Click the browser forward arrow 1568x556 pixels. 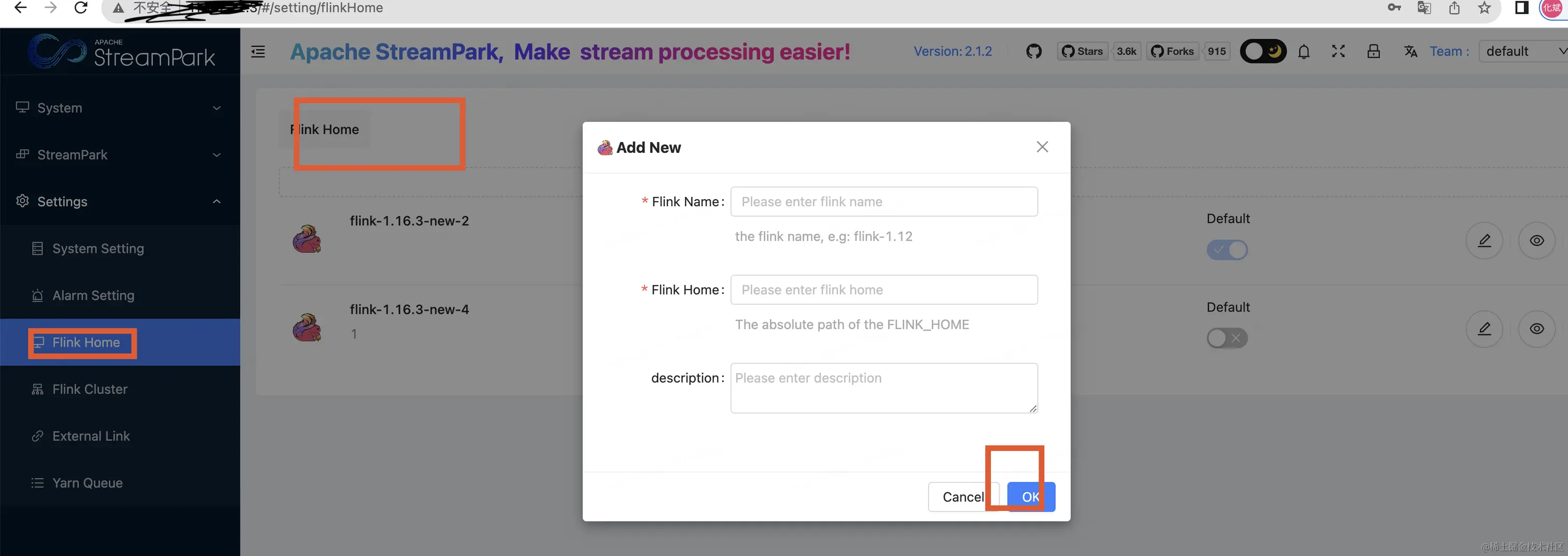pyautogui.click(x=50, y=8)
